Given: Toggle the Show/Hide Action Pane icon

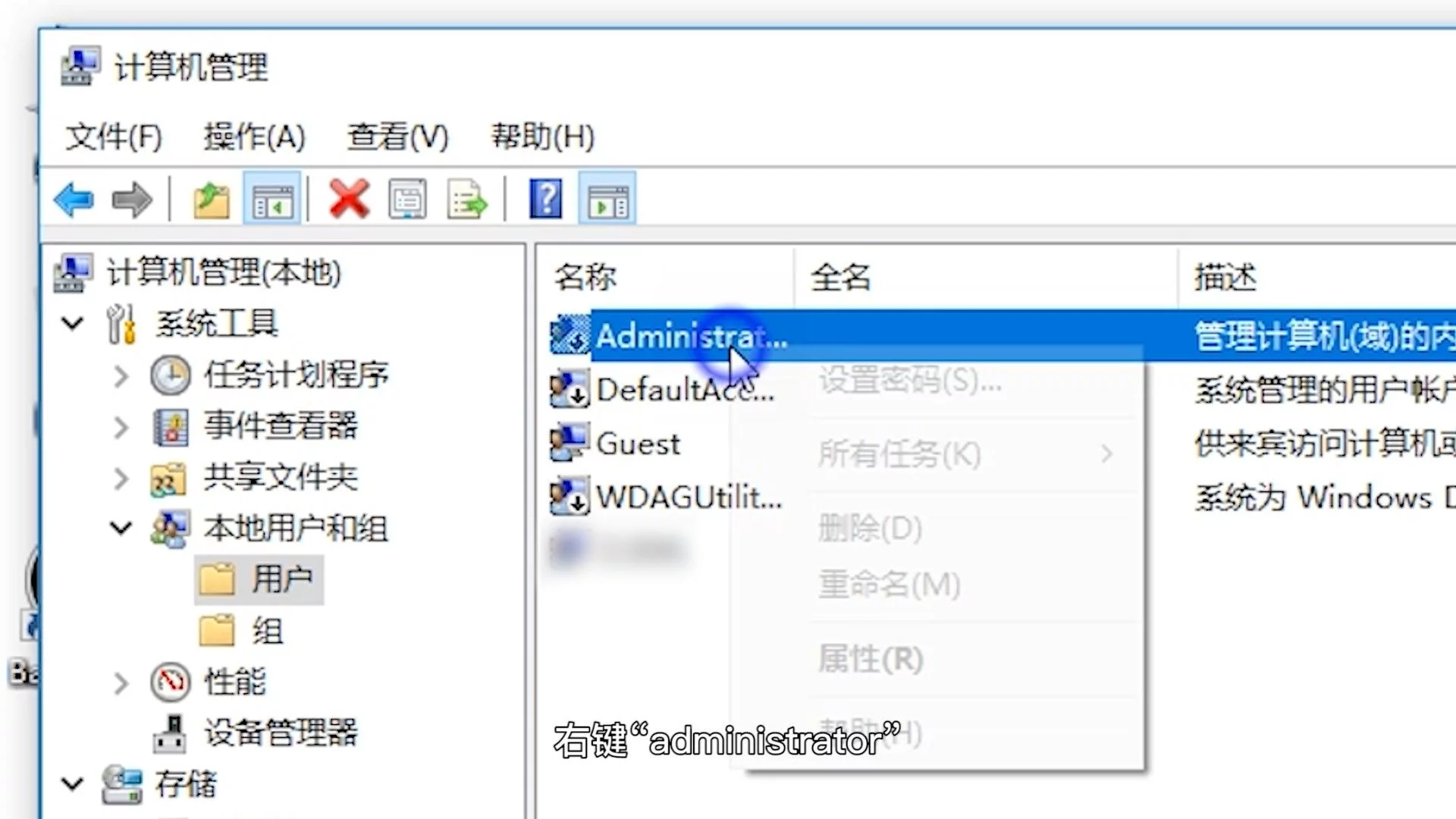Looking at the screenshot, I should (x=607, y=200).
